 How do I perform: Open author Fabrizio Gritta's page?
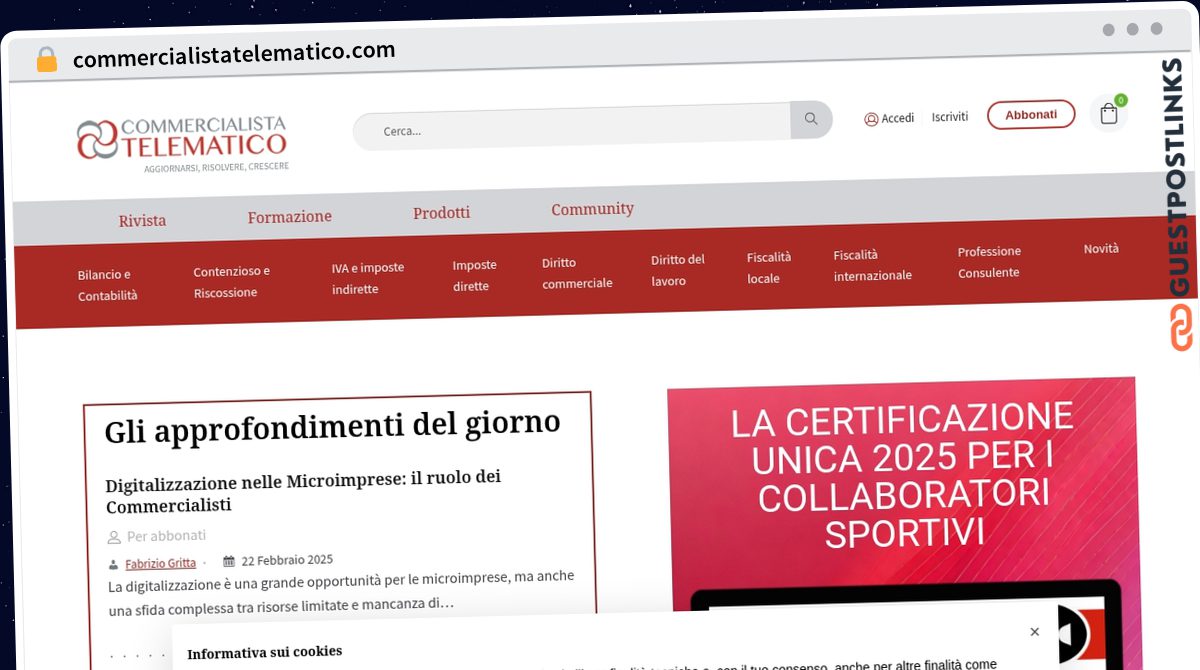[160, 564]
